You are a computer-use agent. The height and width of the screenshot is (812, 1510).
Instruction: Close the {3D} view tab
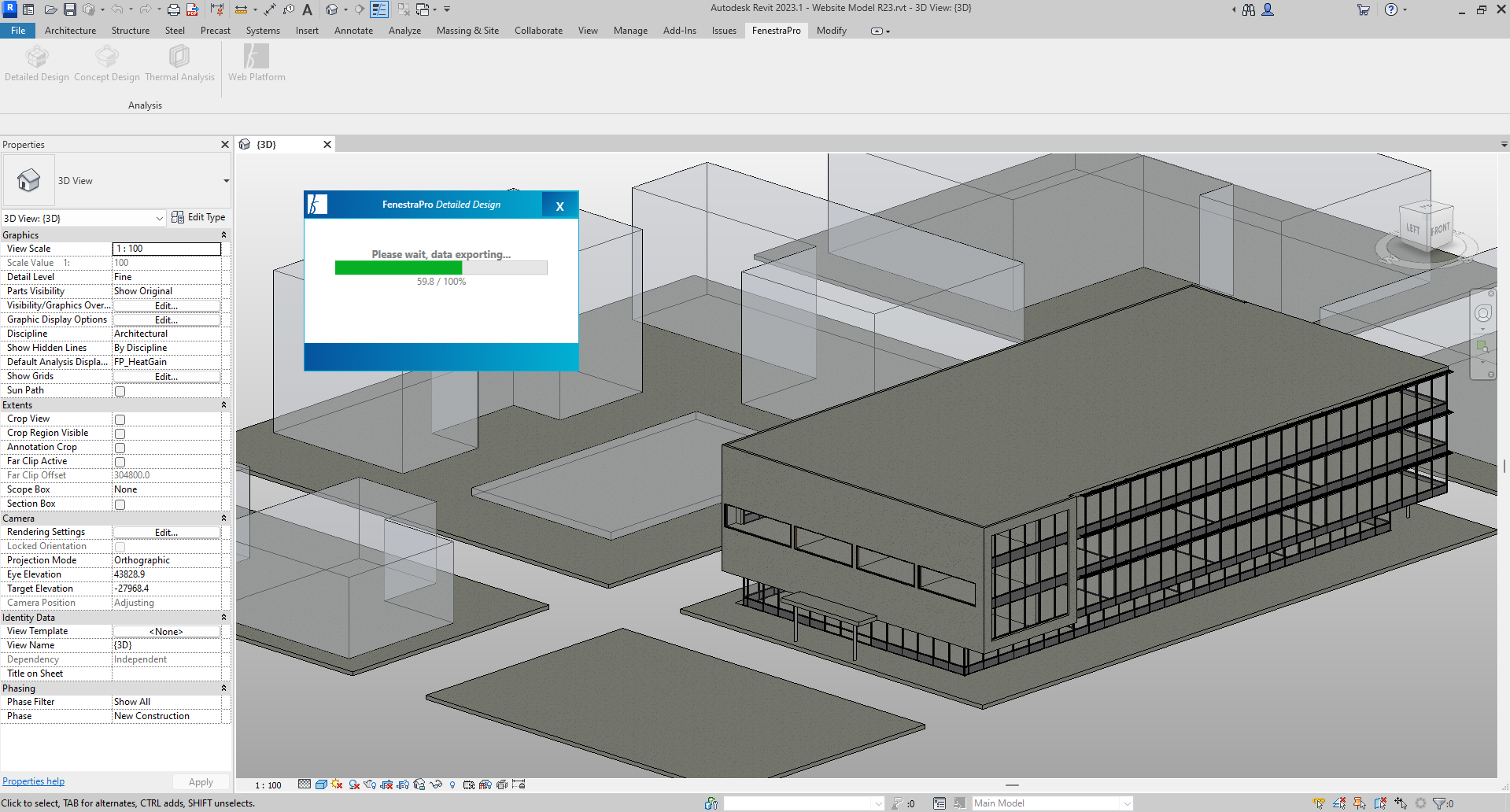click(327, 145)
